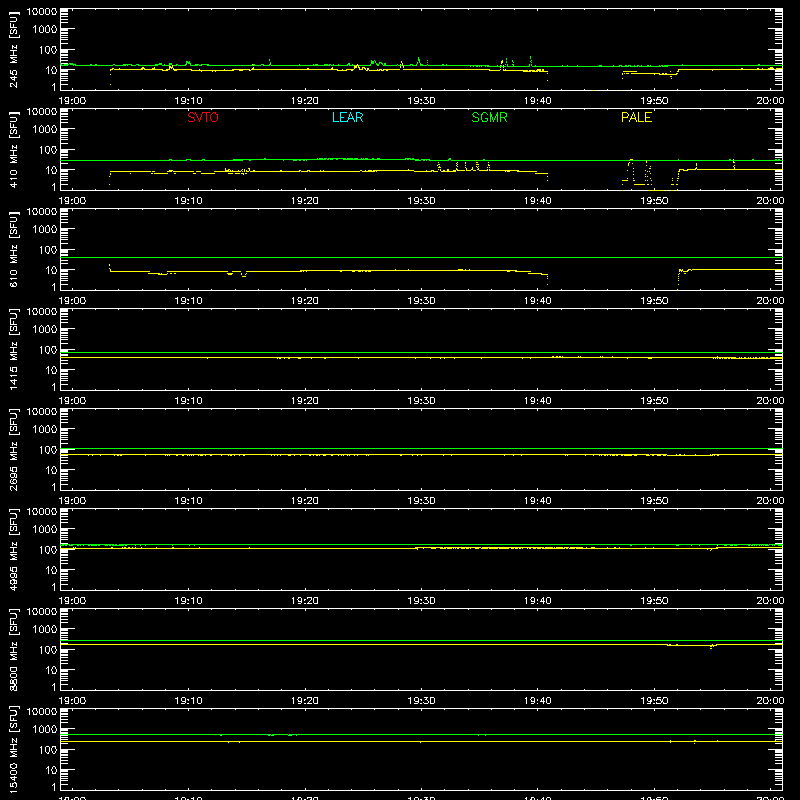Screen dimensions: 800x800
Task: Click the cyan LEAR station label
Action: (347, 117)
